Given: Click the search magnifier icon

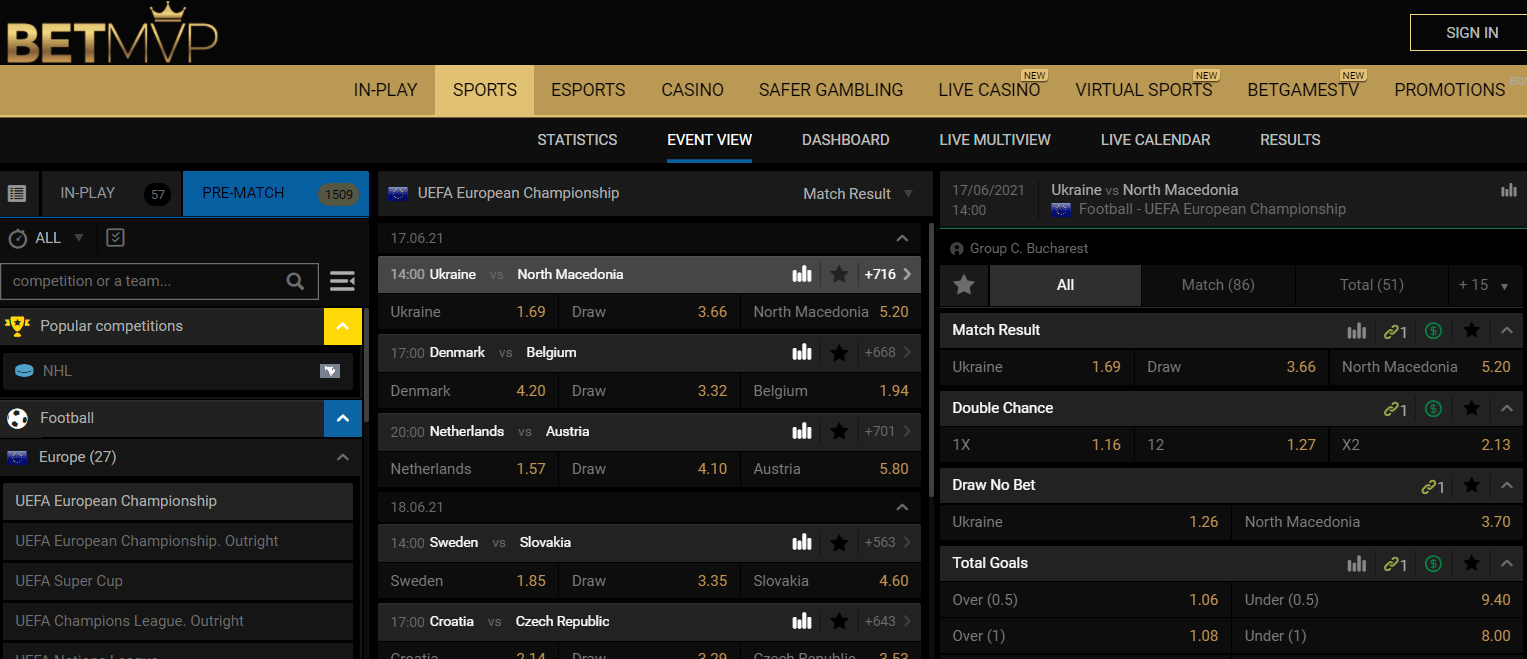Looking at the screenshot, I should point(295,282).
